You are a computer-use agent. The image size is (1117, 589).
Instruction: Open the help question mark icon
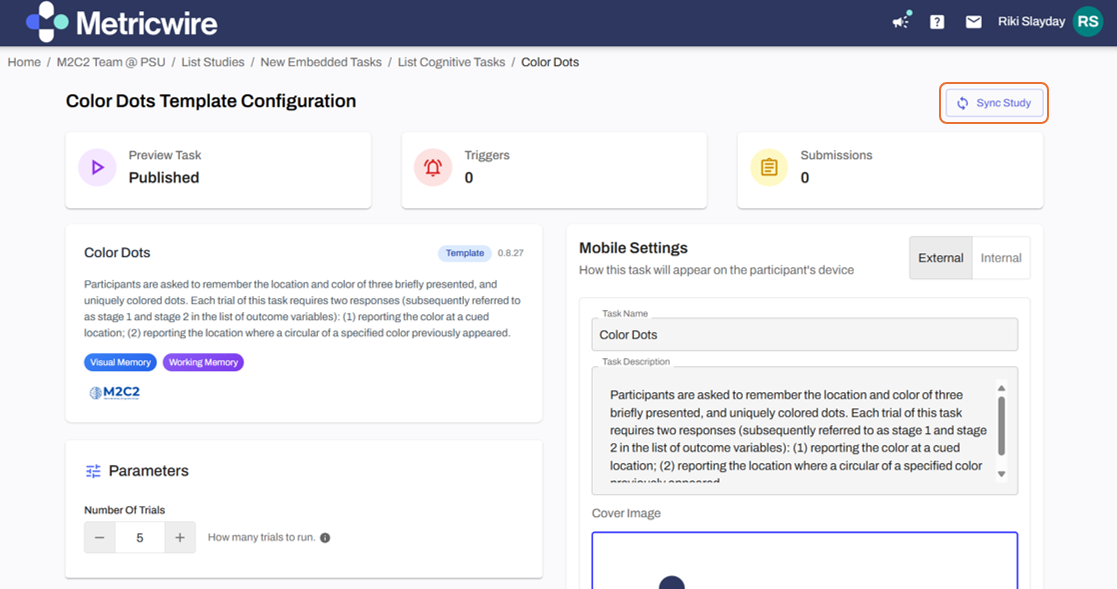tap(937, 22)
